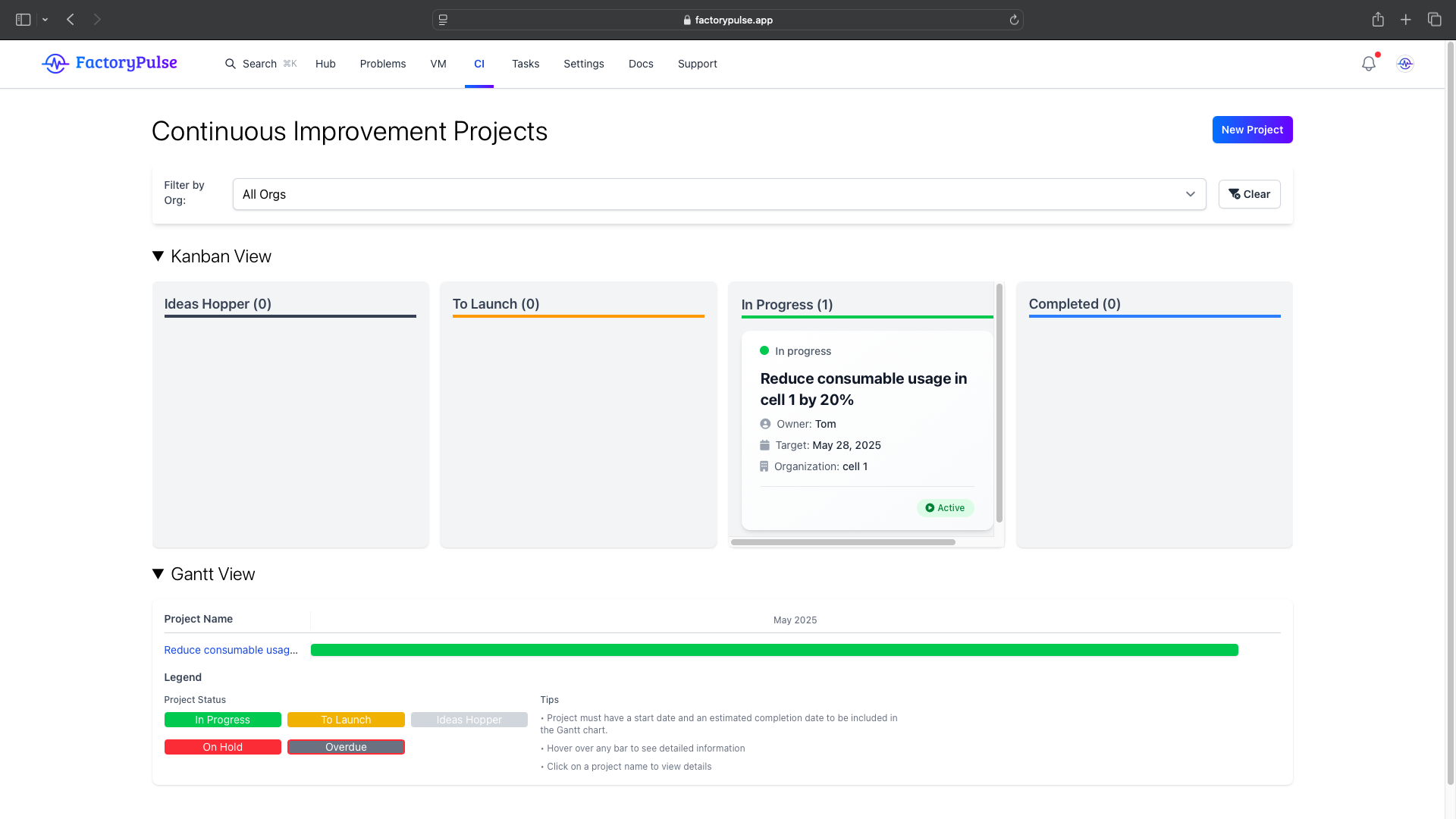Click the page reader icon in address bar

point(444,20)
